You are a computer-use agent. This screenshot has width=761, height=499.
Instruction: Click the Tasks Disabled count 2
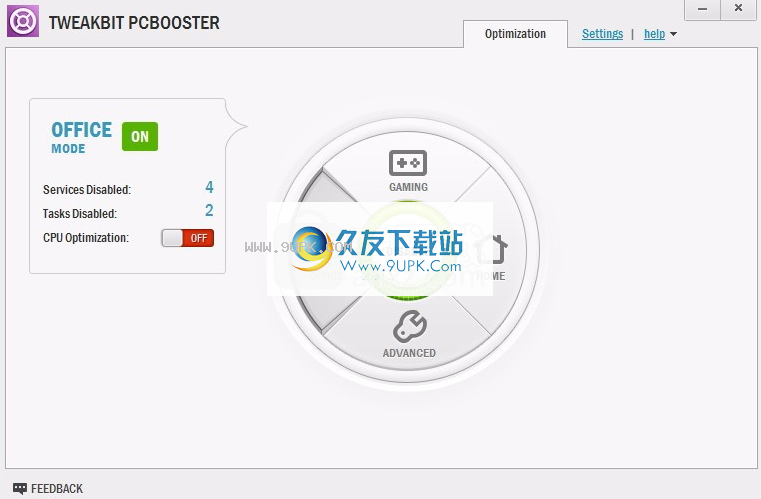tap(209, 210)
